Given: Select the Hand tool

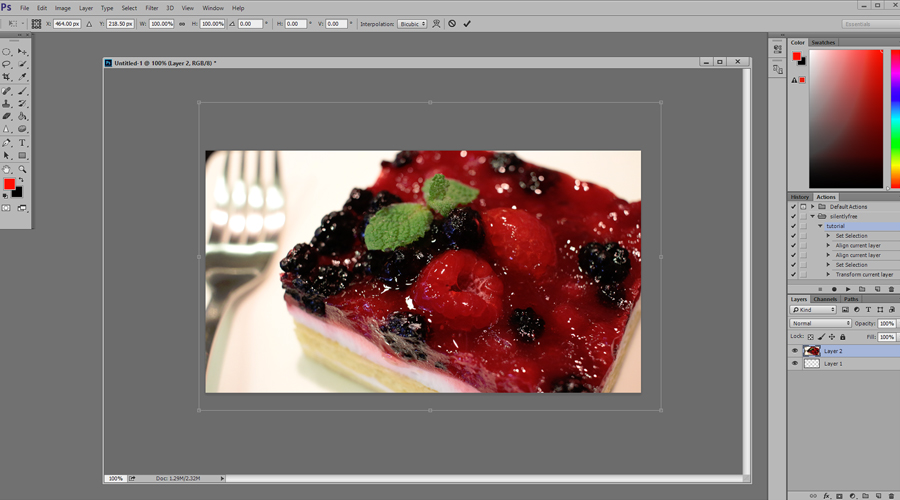Looking at the screenshot, I should point(7,169).
